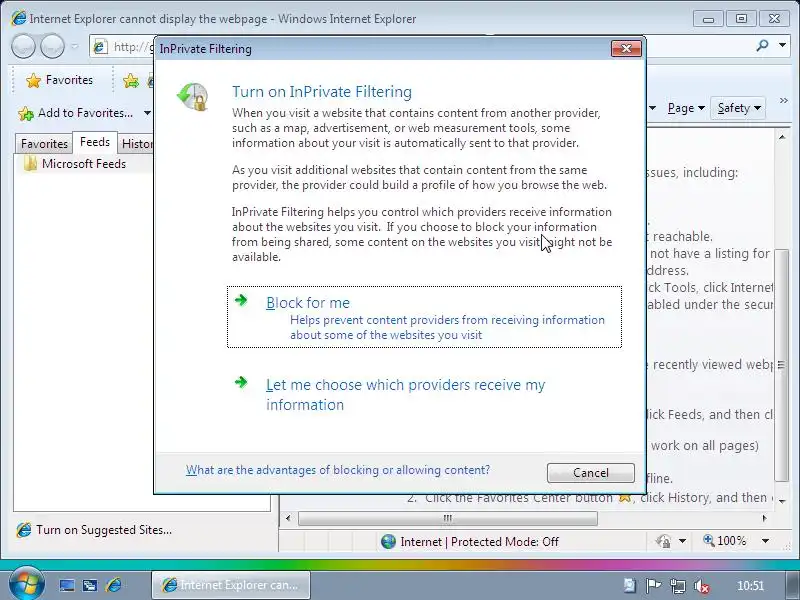Click the taskbar clock showing 10:51
The width and height of the screenshot is (800, 600).
[750, 586]
